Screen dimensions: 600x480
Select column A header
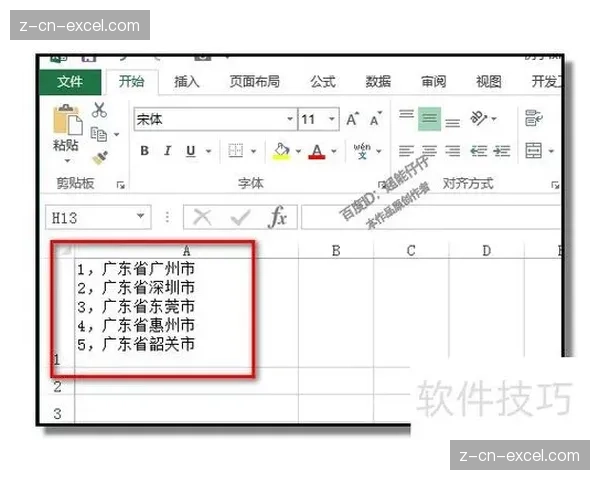186,251
